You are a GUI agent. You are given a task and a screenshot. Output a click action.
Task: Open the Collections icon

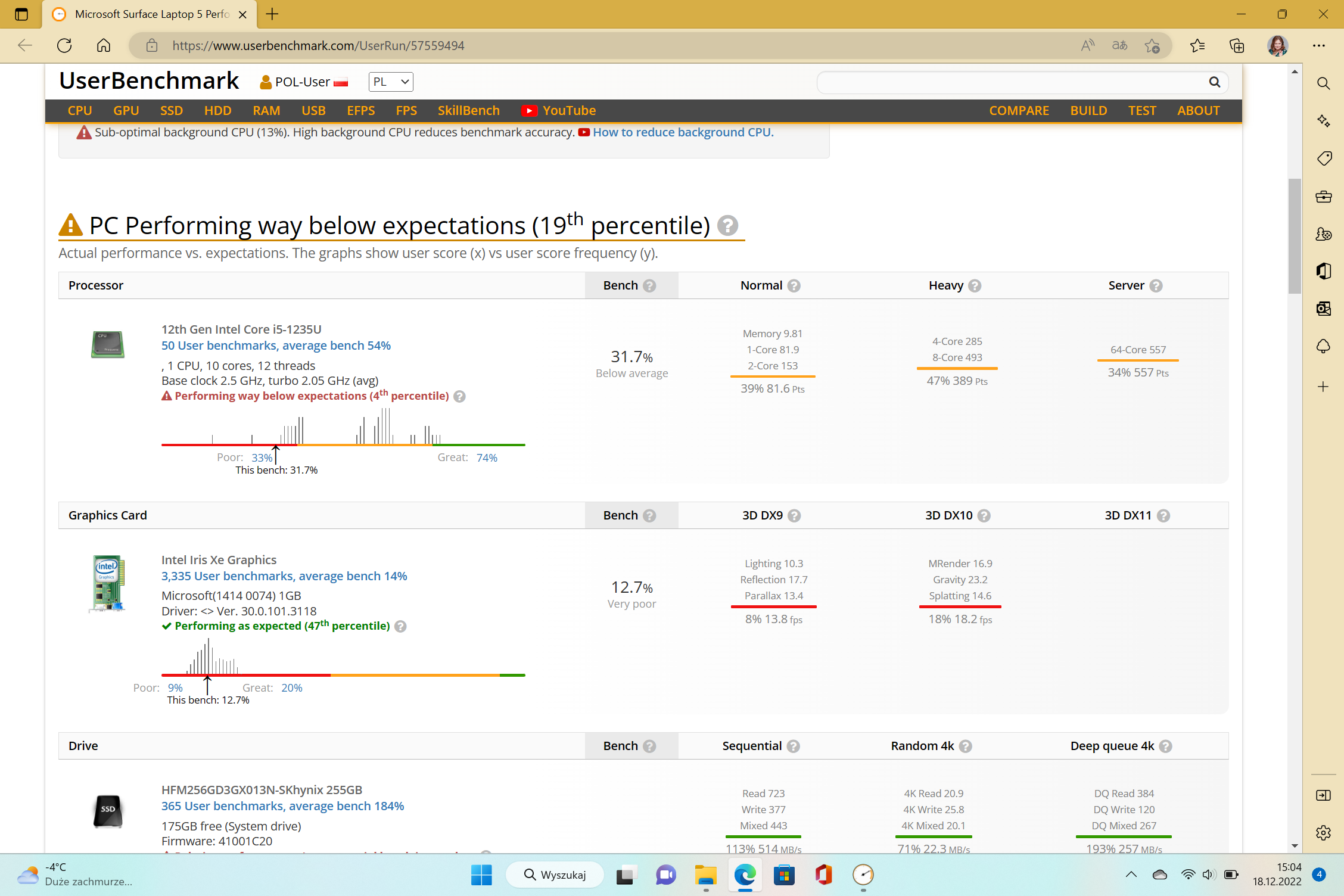point(1237,45)
